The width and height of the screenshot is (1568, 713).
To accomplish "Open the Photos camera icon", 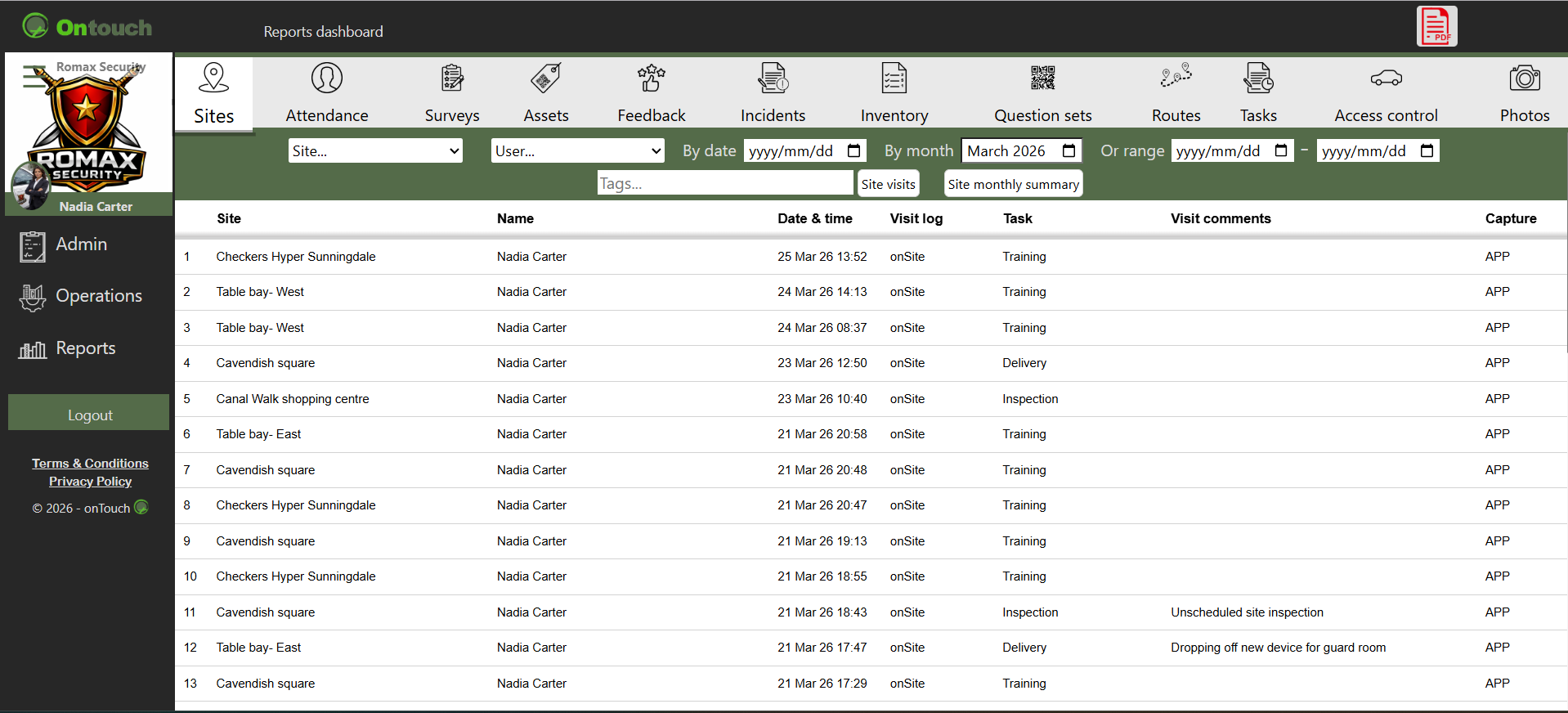I will [1524, 78].
